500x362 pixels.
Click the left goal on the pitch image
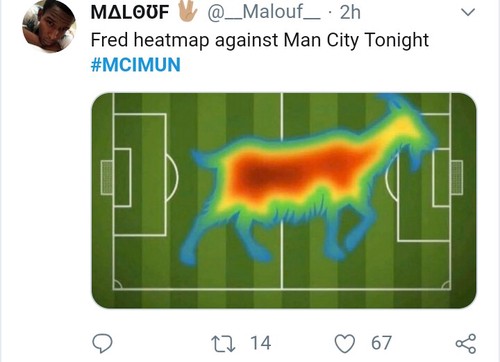click(107, 177)
